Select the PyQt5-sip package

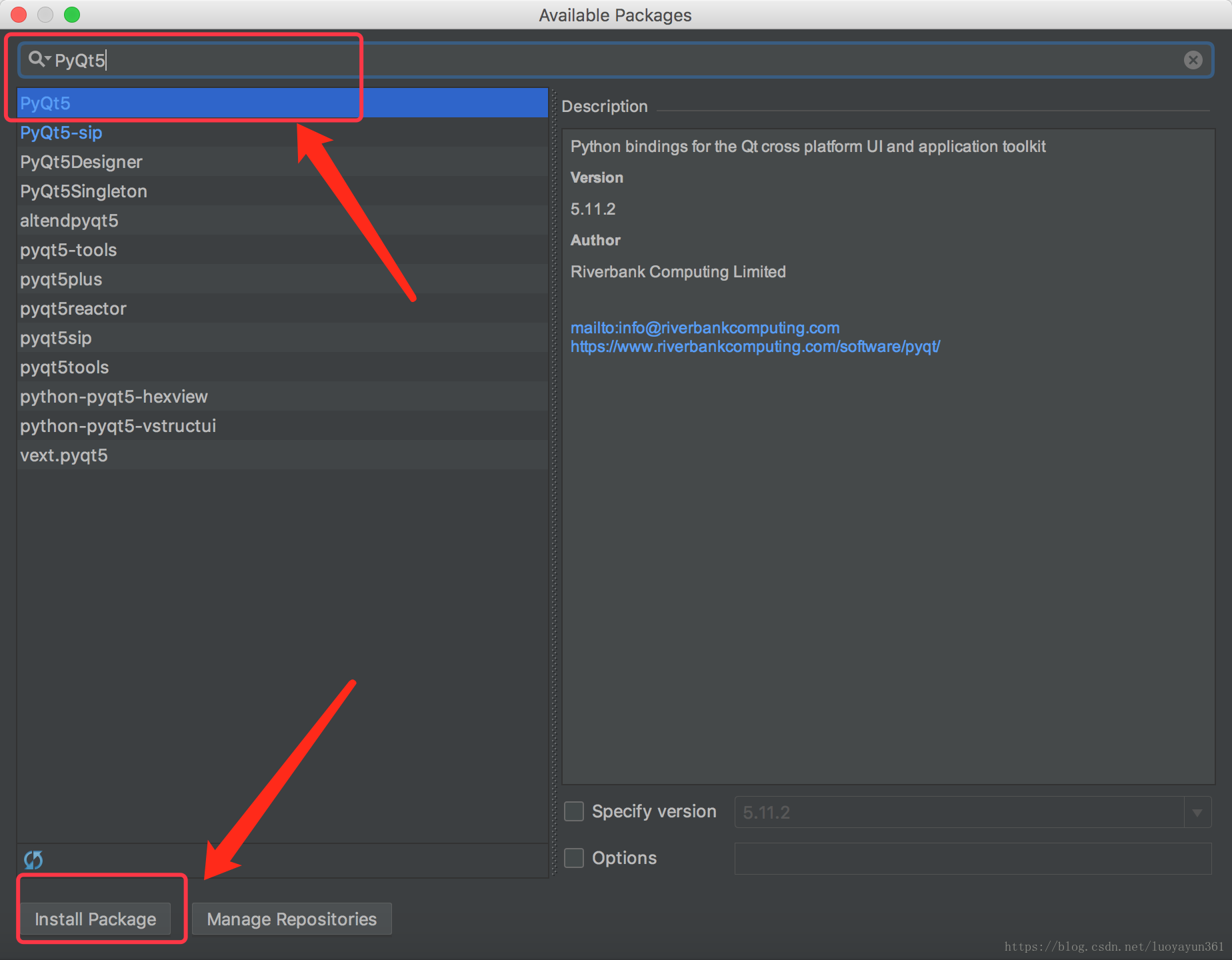pyautogui.click(x=283, y=133)
